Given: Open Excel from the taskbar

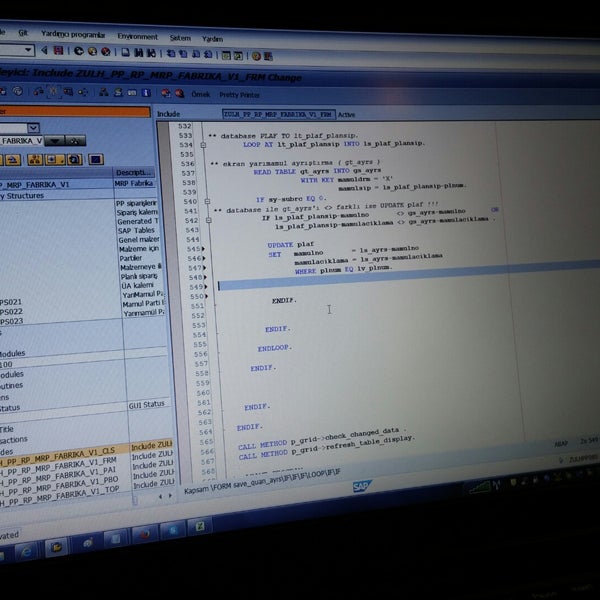Looking at the screenshot, I should pyautogui.click(x=199, y=526).
